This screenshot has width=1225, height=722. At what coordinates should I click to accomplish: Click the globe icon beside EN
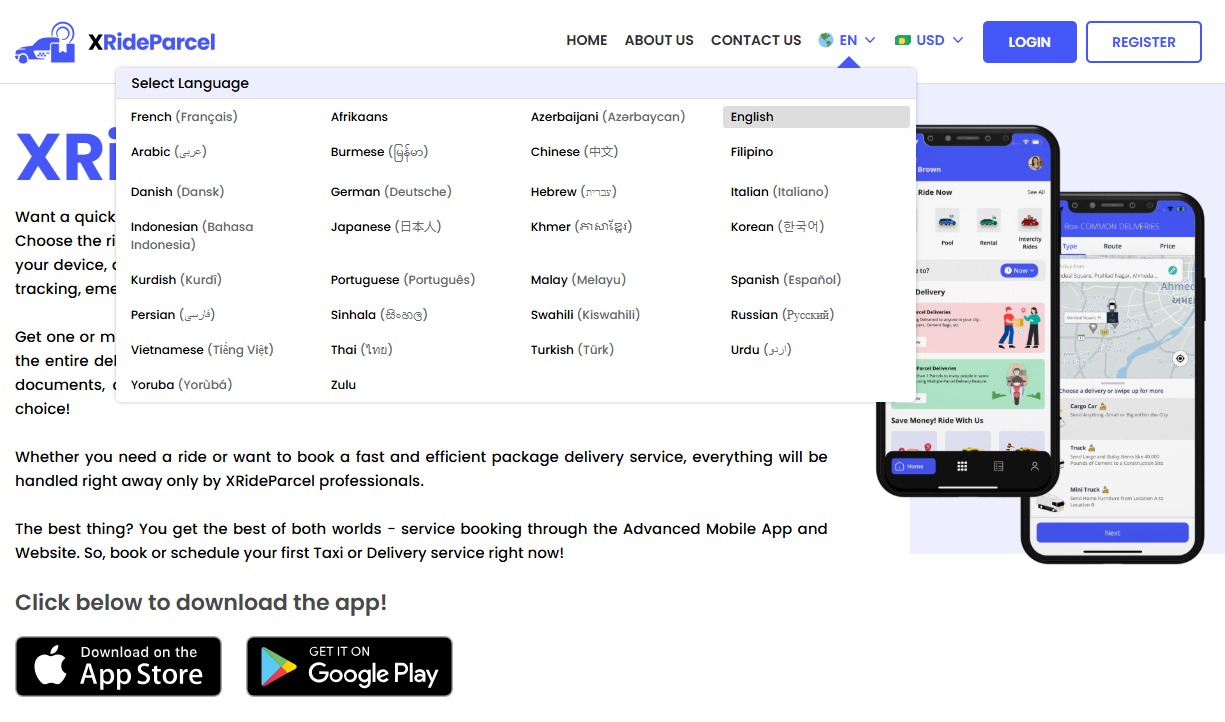[826, 40]
